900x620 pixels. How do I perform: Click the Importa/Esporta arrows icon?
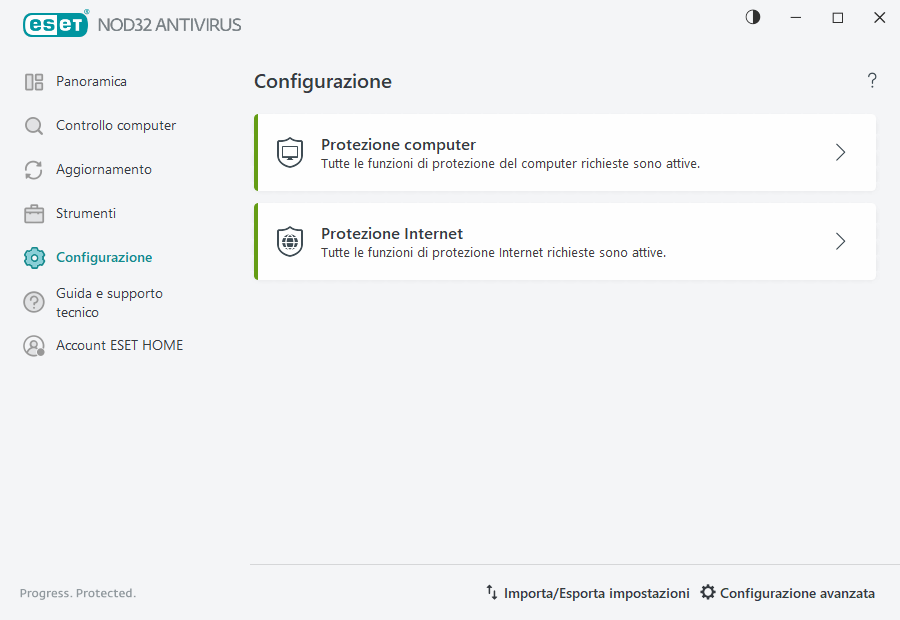pyautogui.click(x=492, y=592)
